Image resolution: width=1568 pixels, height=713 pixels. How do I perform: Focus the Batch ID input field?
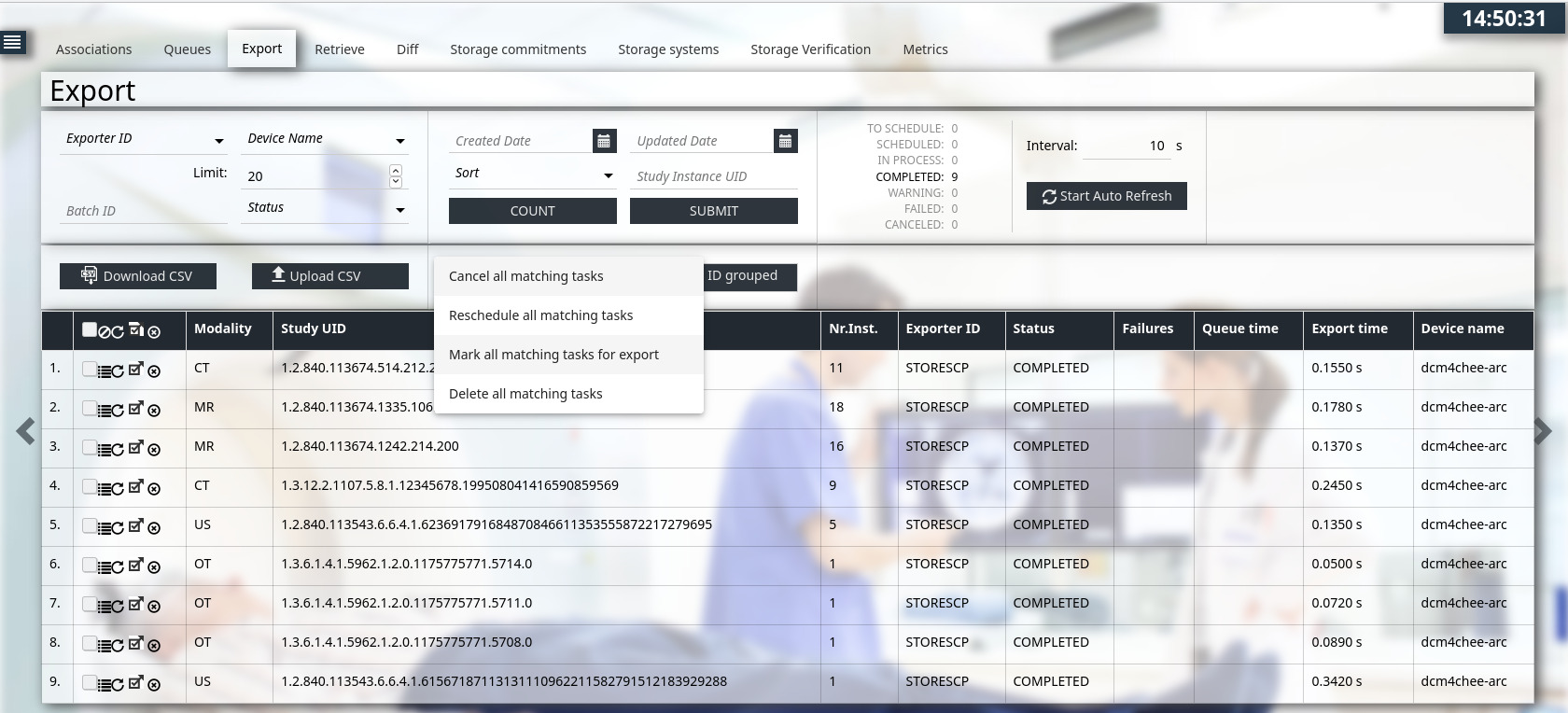pyautogui.click(x=144, y=211)
